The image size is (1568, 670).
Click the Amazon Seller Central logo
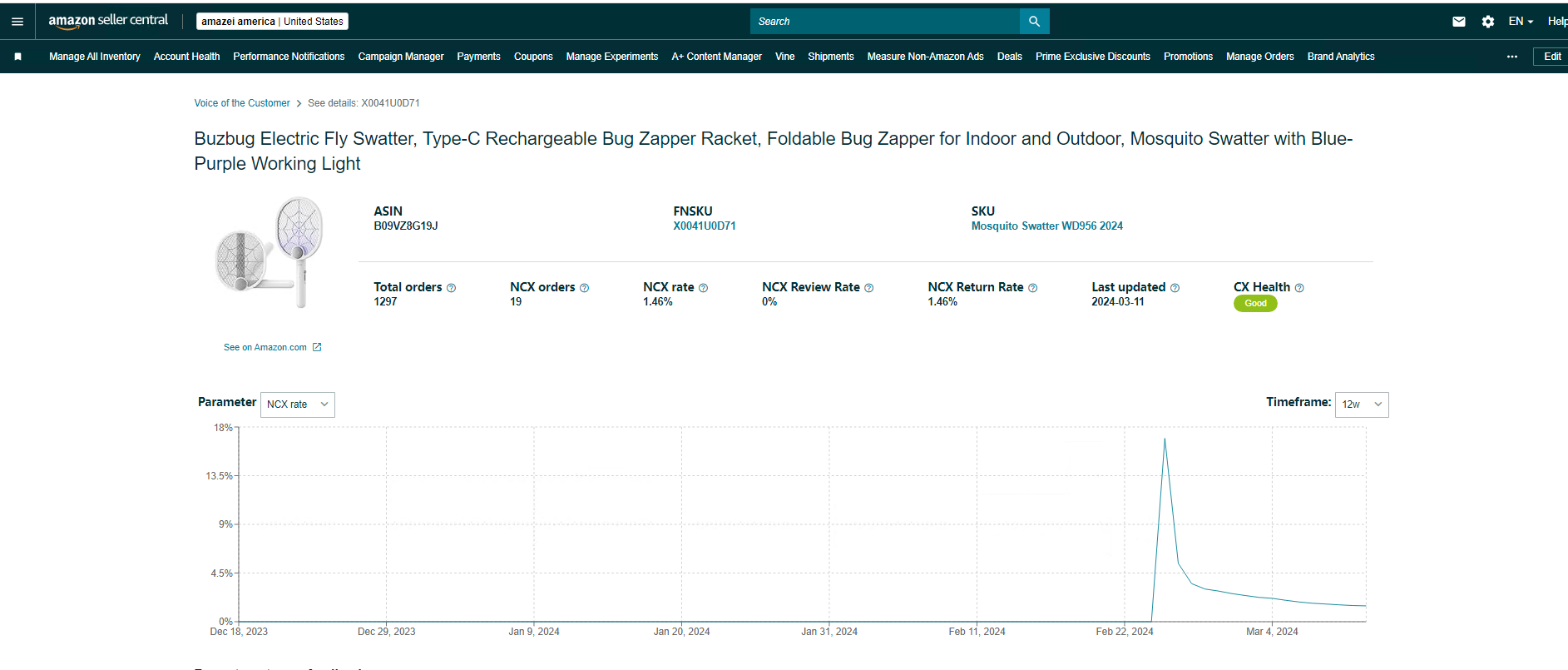point(108,21)
